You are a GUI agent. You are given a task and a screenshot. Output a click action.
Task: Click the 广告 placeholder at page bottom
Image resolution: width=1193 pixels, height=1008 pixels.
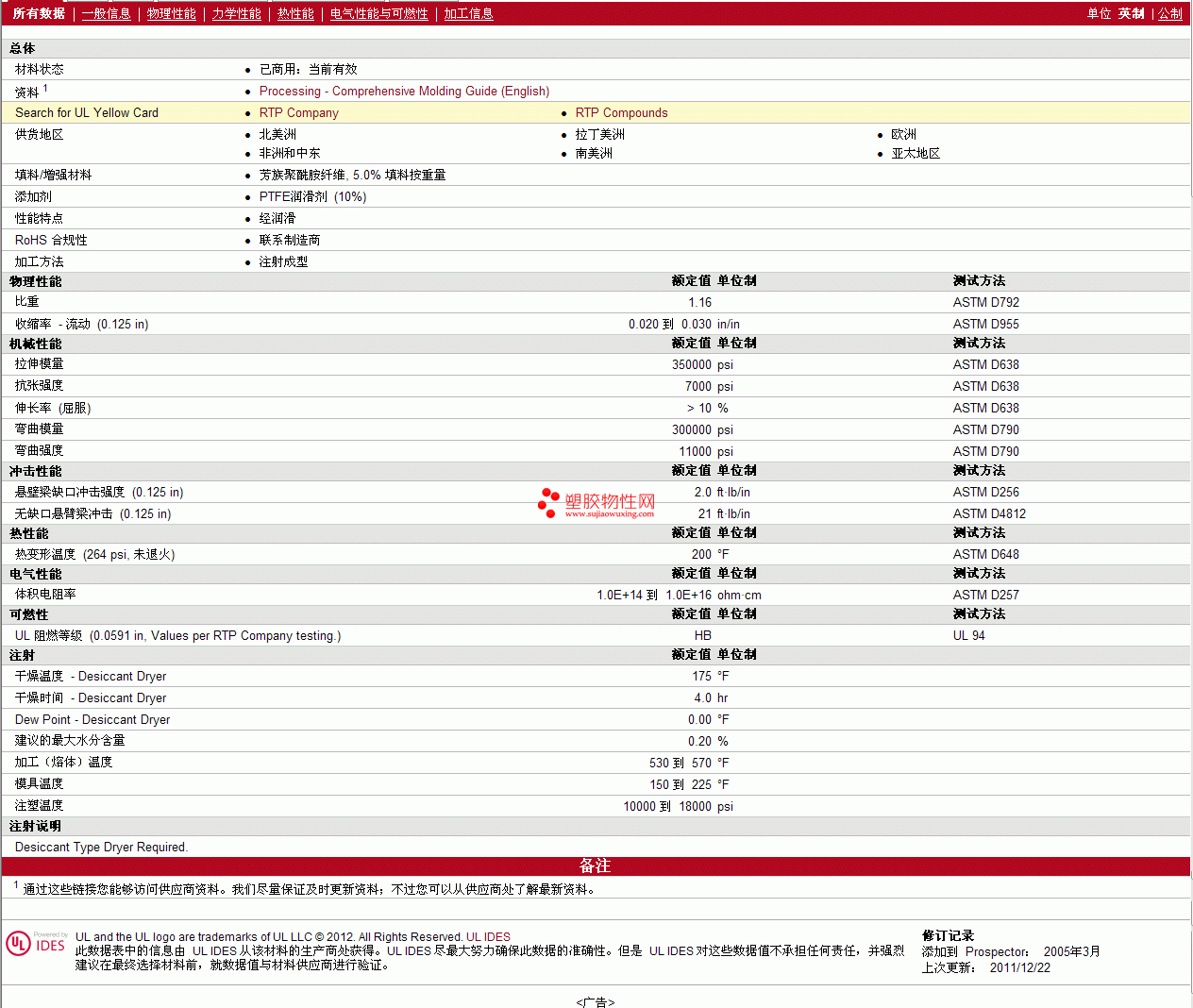click(595, 1001)
